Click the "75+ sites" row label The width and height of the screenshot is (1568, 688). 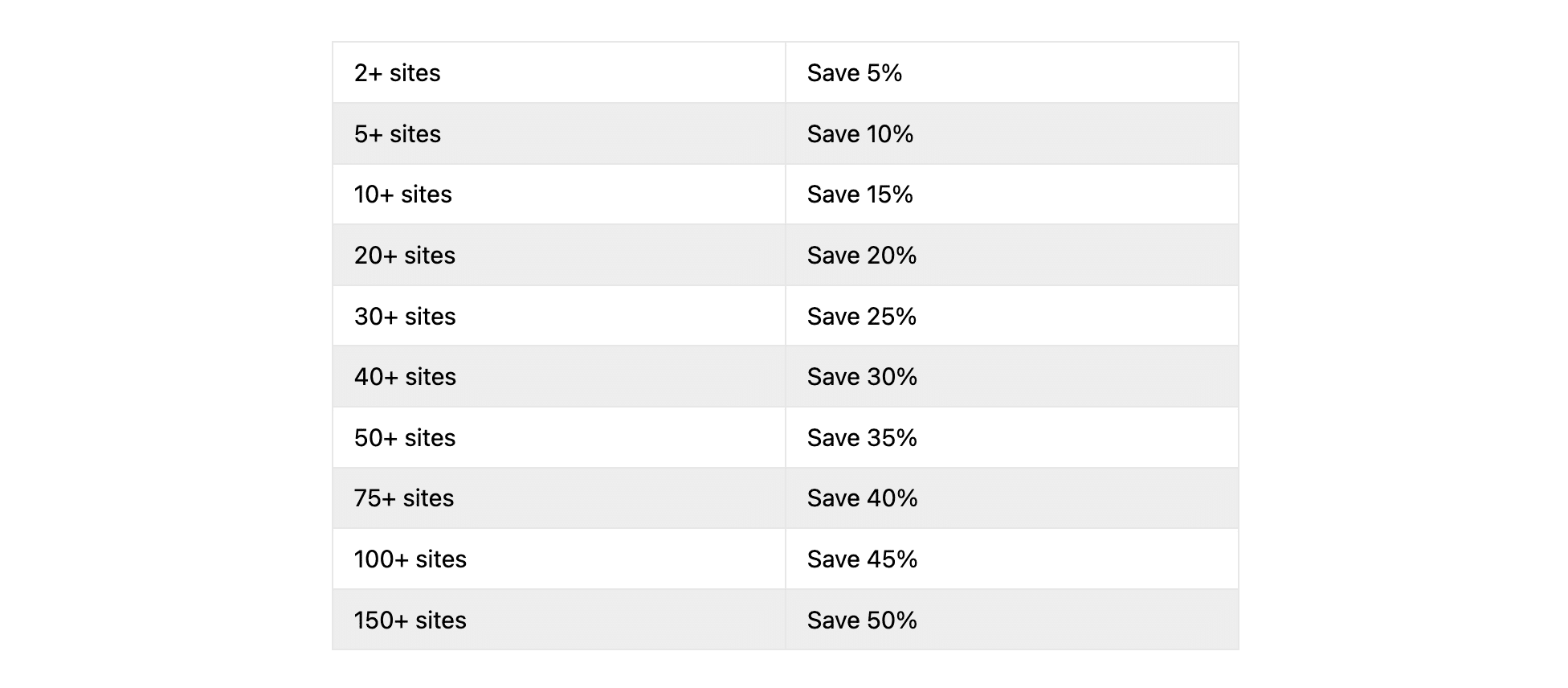(x=404, y=498)
